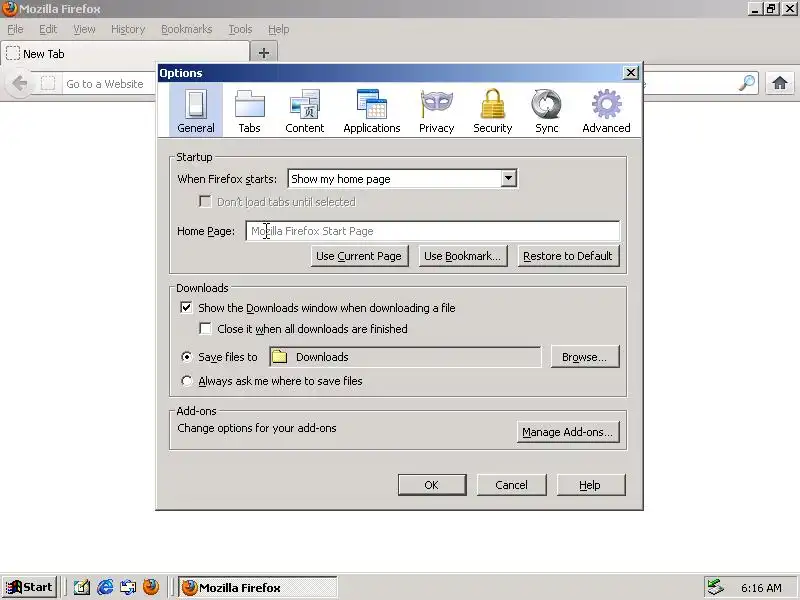Select the Save files to option

(187, 357)
